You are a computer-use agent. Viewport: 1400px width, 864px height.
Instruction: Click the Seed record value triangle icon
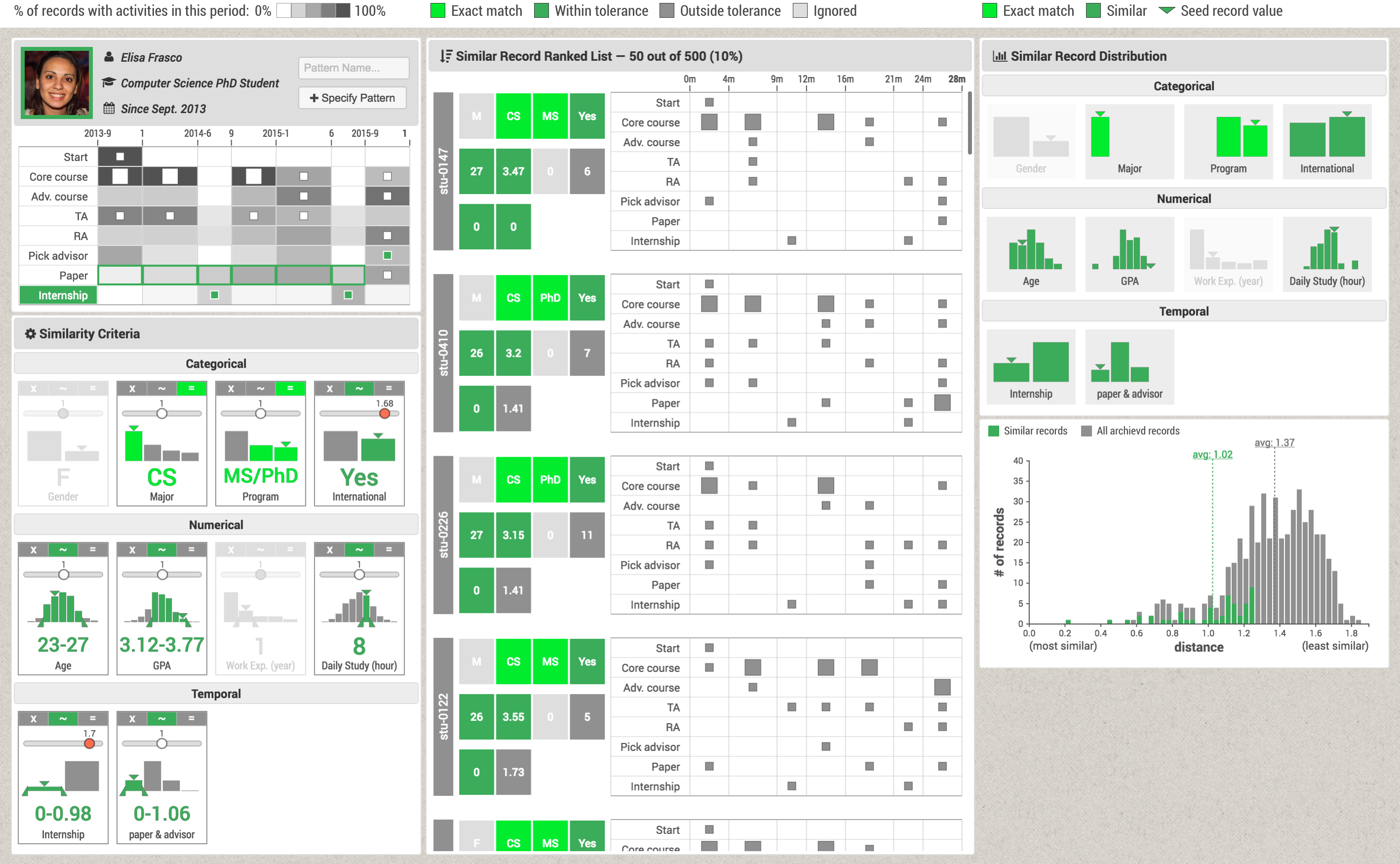[1167, 10]
